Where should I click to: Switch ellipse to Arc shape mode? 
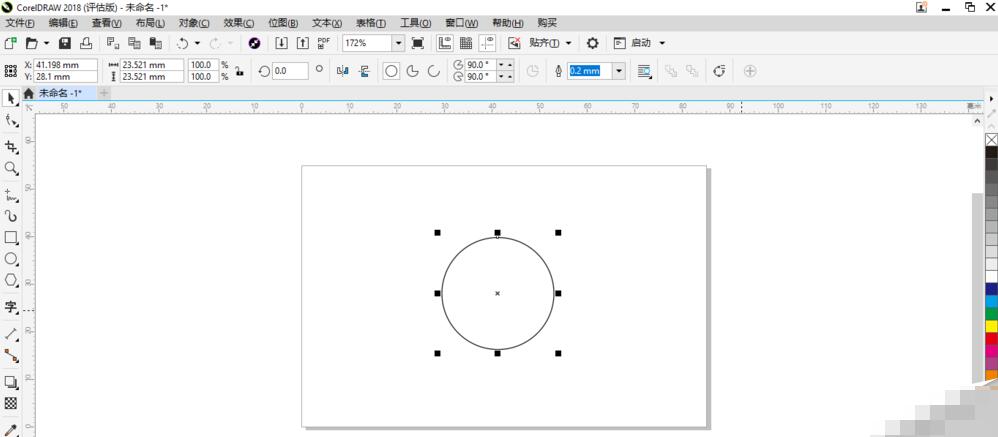tap(433, 71)
